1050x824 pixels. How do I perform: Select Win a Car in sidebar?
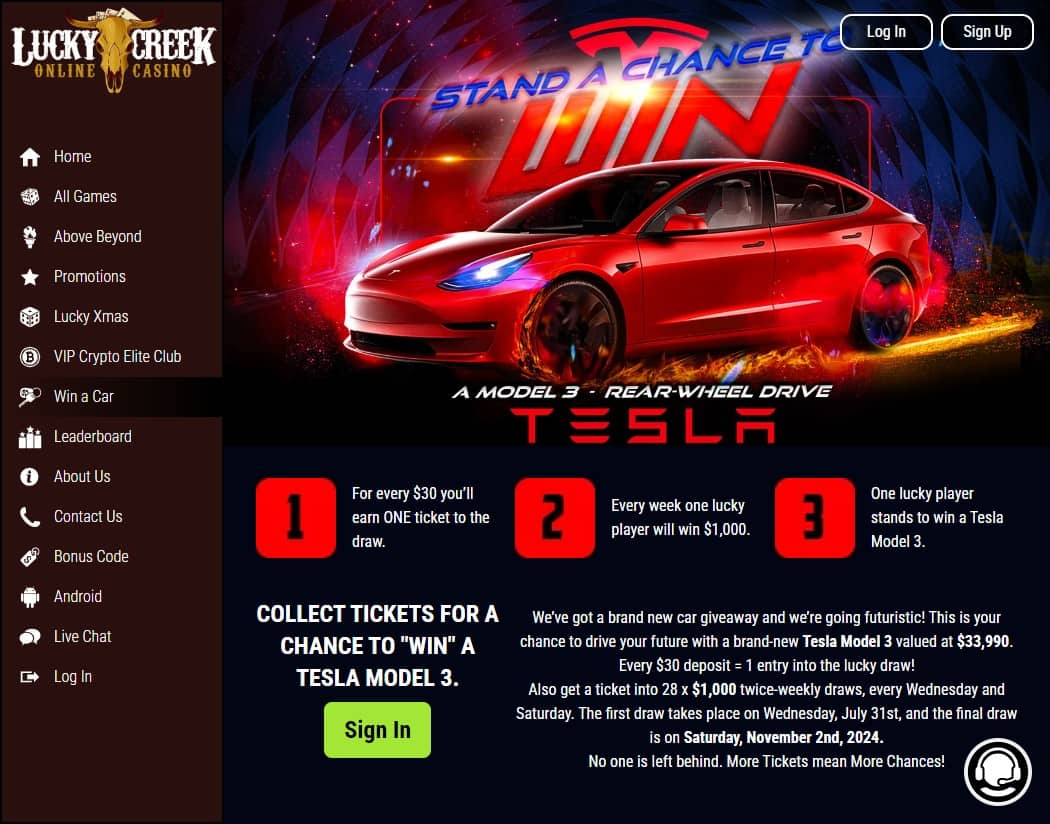(111, 397)
